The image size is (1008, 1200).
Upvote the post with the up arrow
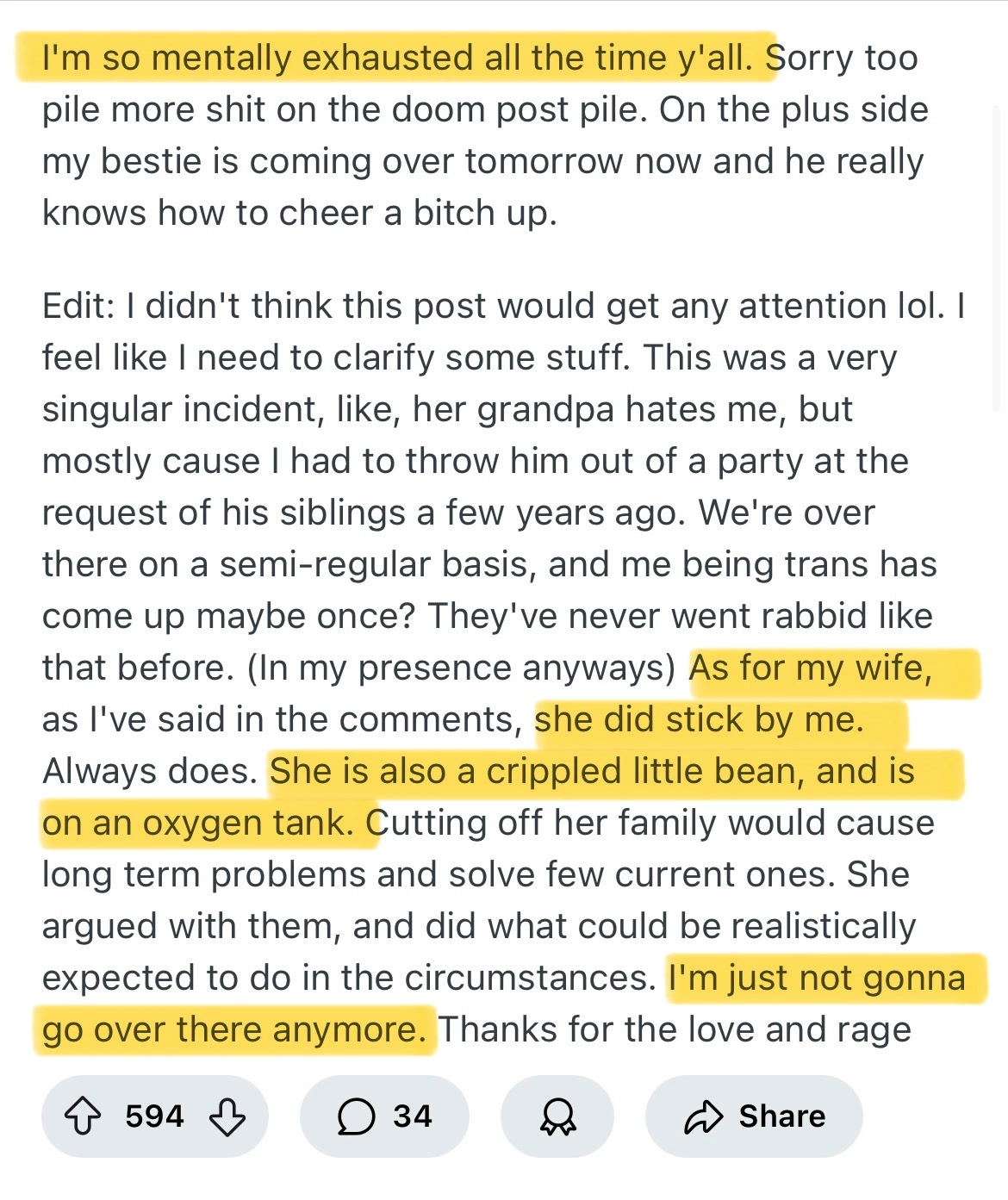(x=83, y=1116)
